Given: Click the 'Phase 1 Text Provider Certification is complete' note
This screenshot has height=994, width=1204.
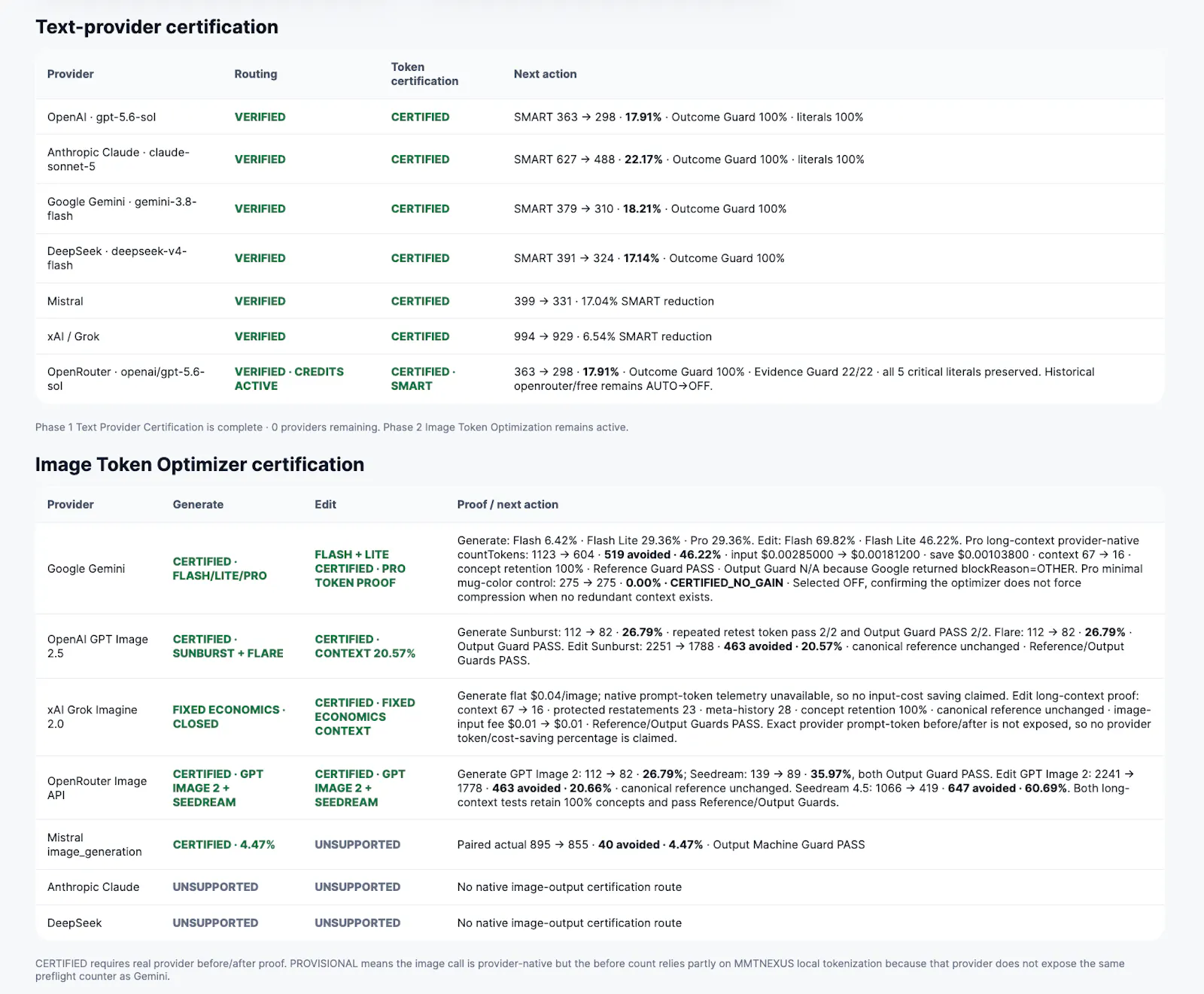Looking at the screenshot, I should click(332, 427).
